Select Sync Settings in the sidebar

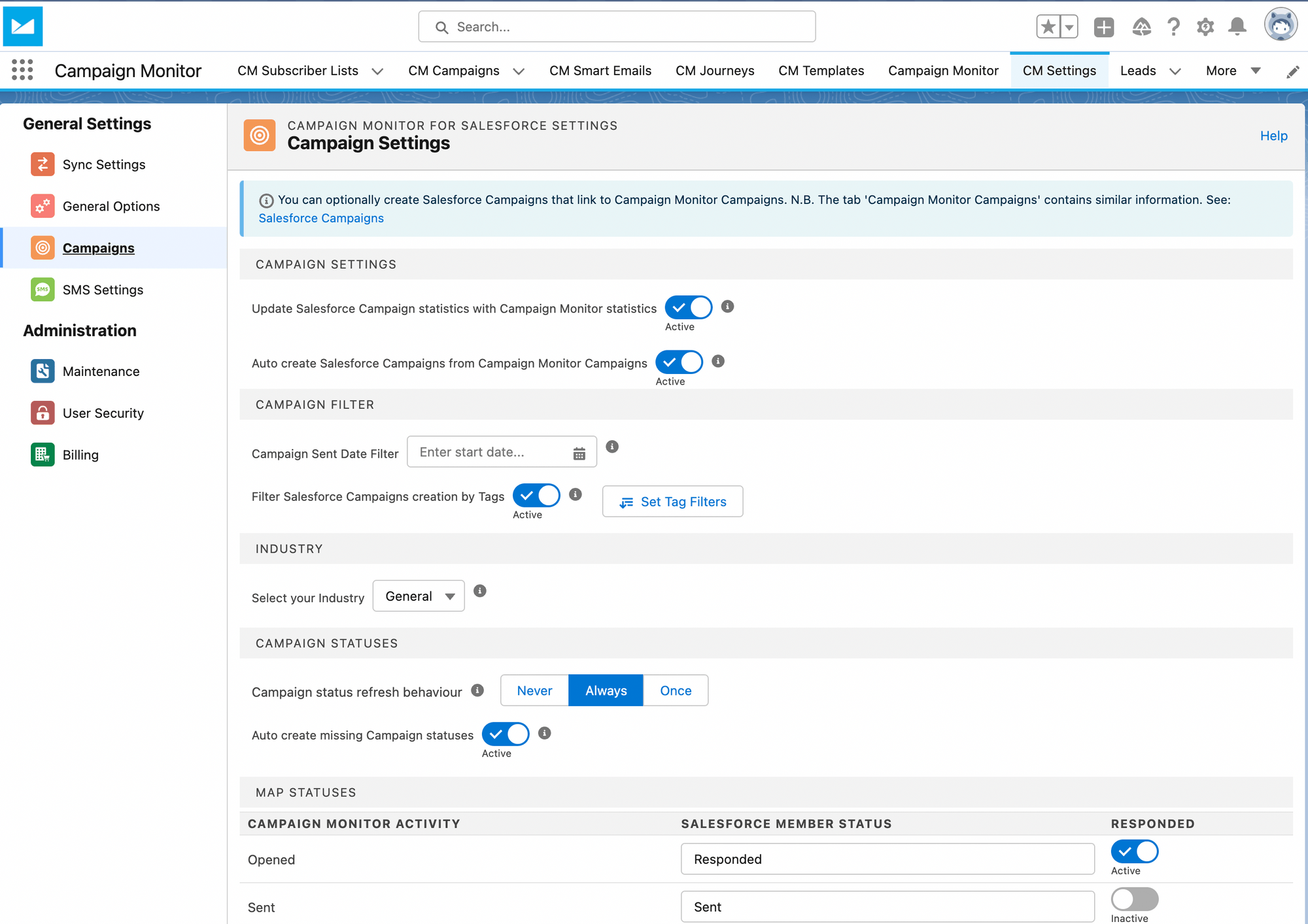104,164
